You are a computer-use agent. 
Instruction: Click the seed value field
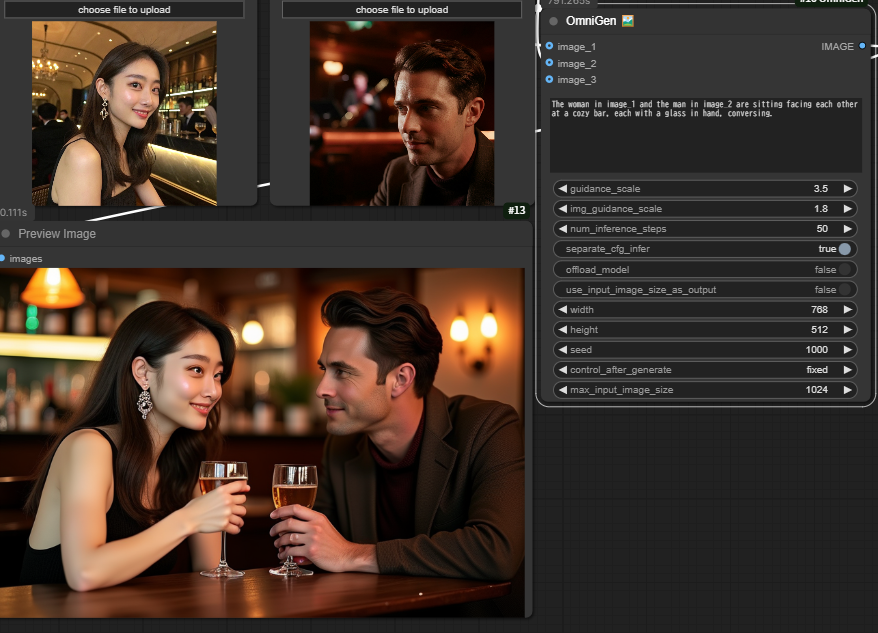pyautogui.click(x=705, y=350)
